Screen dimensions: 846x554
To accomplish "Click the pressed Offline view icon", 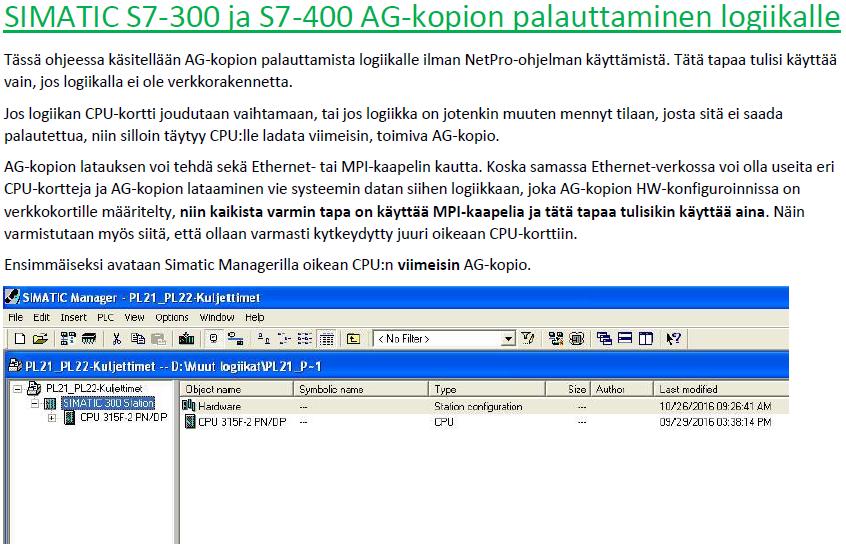I will (x=214, y=339).
